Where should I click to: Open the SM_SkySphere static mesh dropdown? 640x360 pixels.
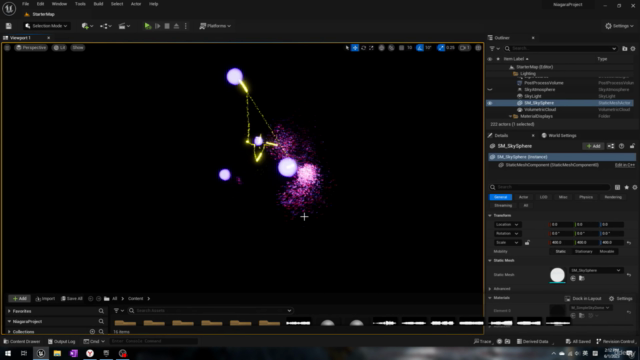coord(596,271)
